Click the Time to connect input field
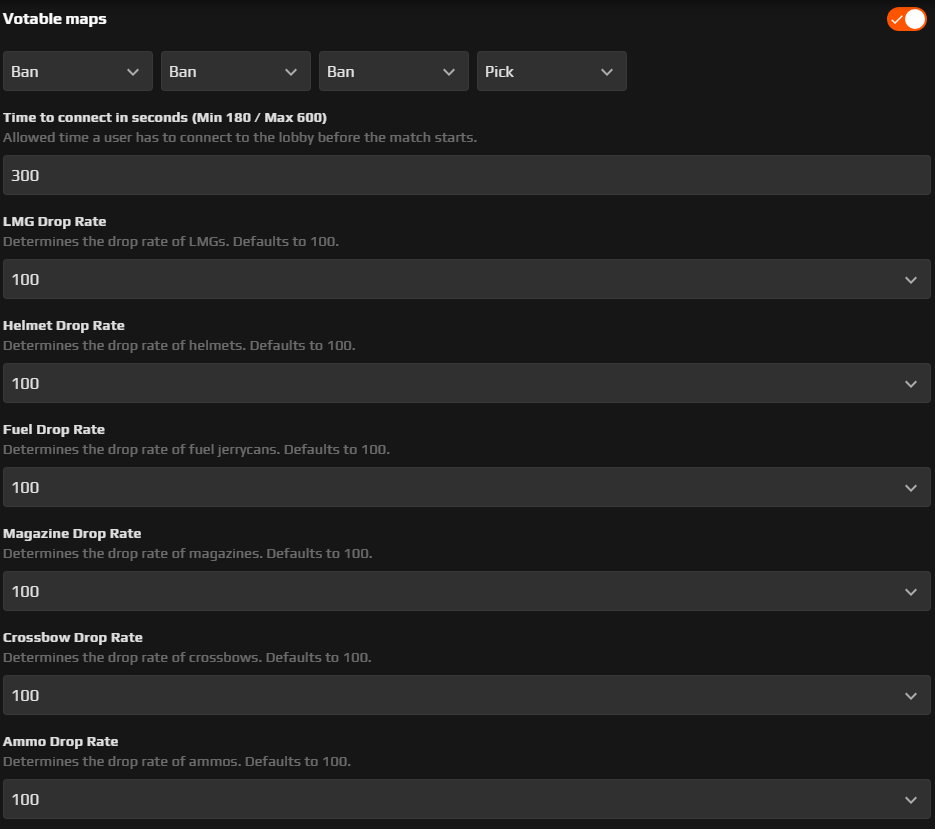The height and width of the screenshot is (829, 935). (466, 175)
